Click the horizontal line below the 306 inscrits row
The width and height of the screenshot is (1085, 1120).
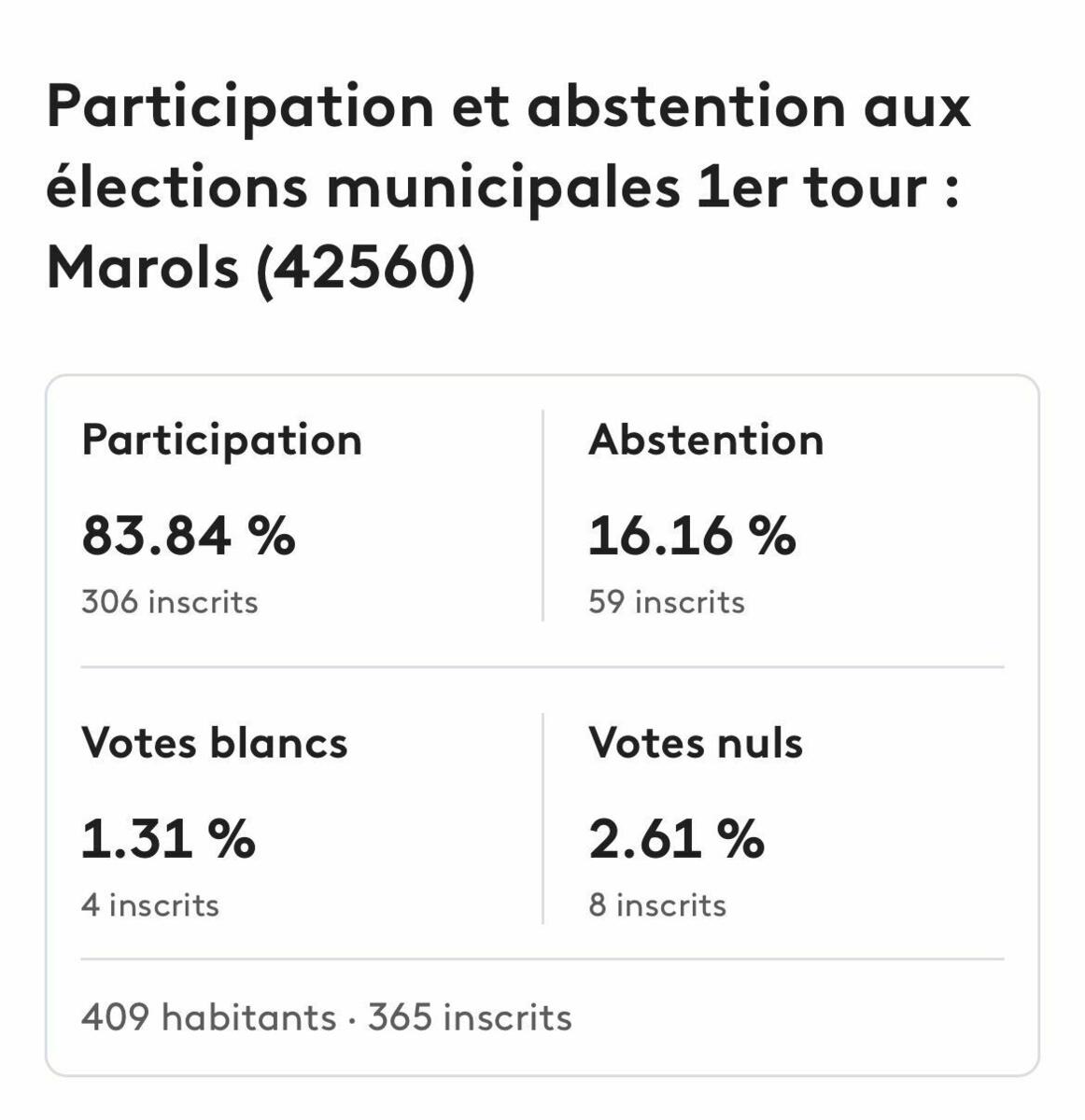coord(542,667)
